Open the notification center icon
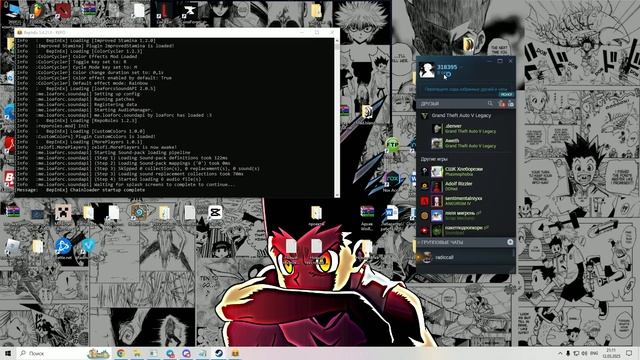Viewport: 640px width, 360px height. click(x=629, y=353)
